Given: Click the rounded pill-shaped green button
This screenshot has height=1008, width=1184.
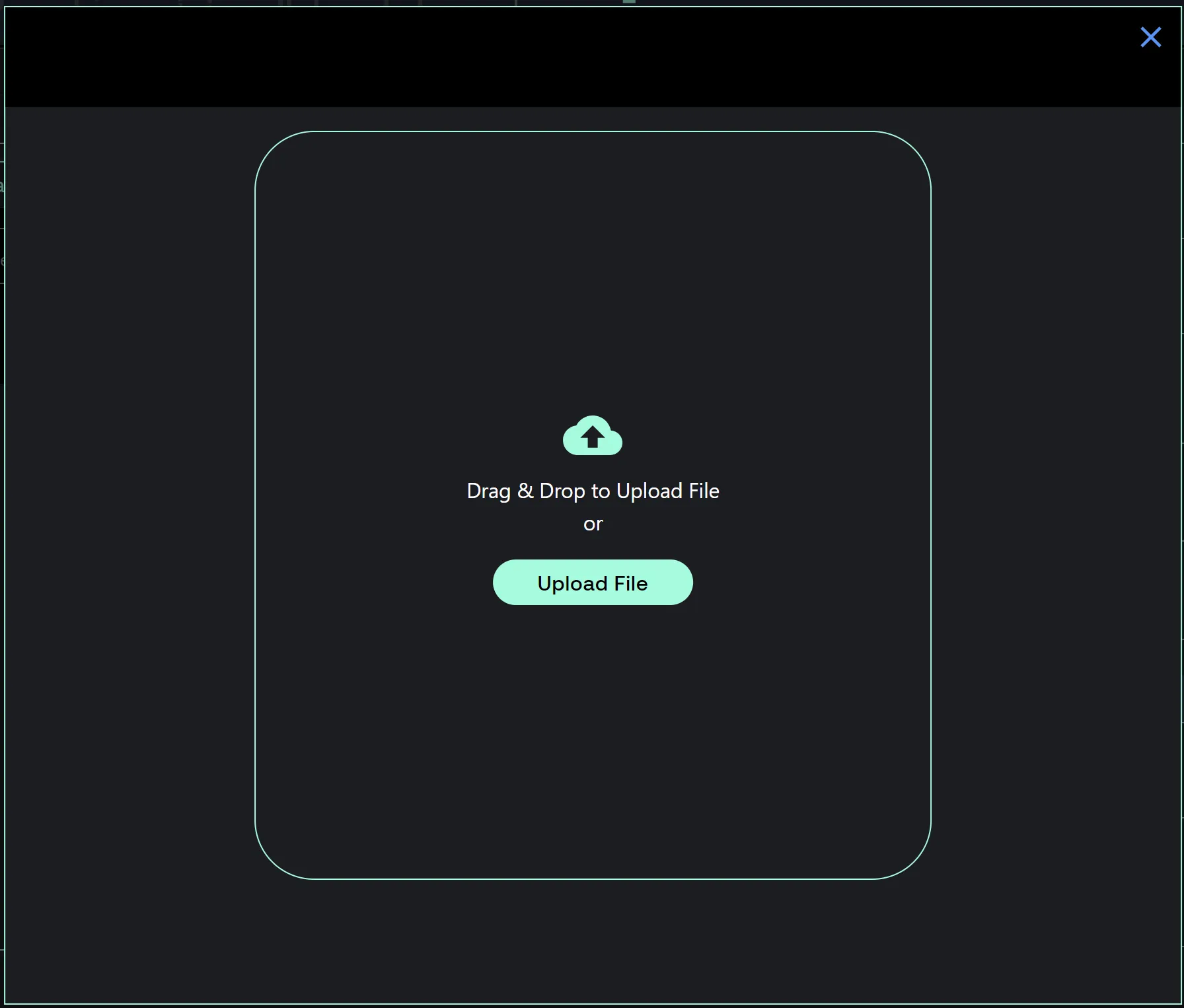Looking at the screenshot, I should click(592, 582).
